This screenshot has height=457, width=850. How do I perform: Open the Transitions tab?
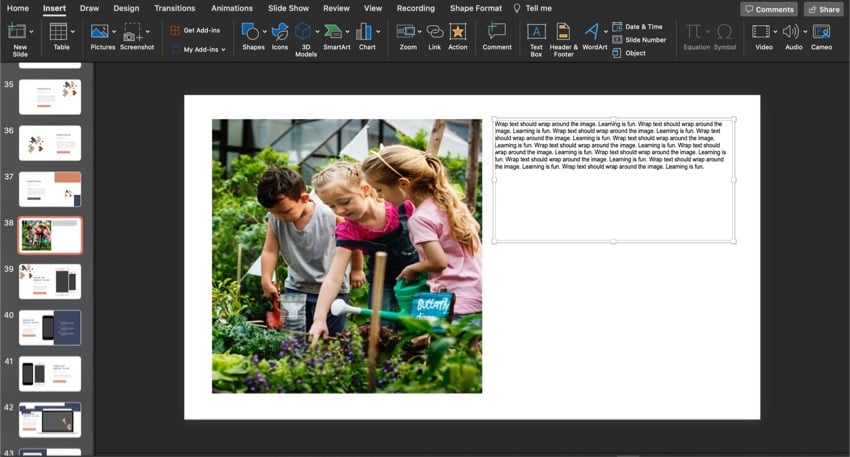tap(175, 8)
